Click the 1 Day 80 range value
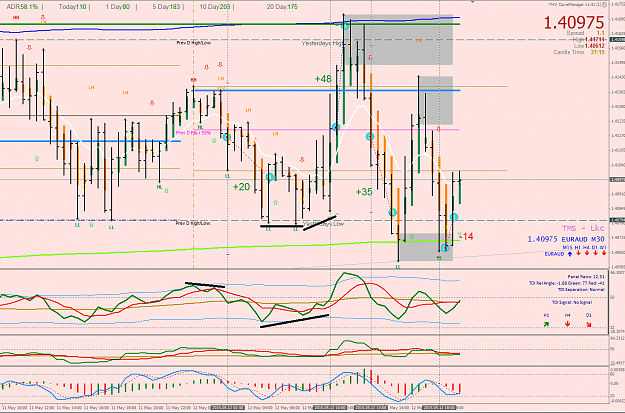 tap(118, 7)
